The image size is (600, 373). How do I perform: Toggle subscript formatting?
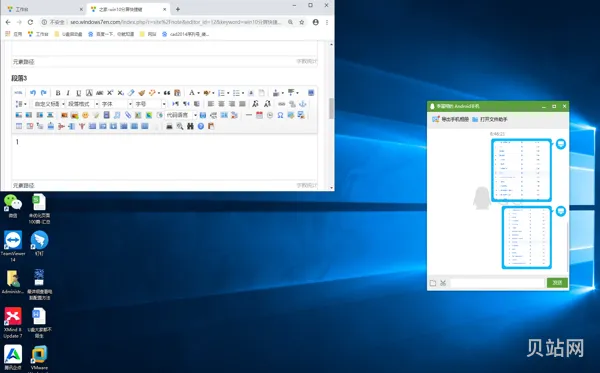point(120,93)
